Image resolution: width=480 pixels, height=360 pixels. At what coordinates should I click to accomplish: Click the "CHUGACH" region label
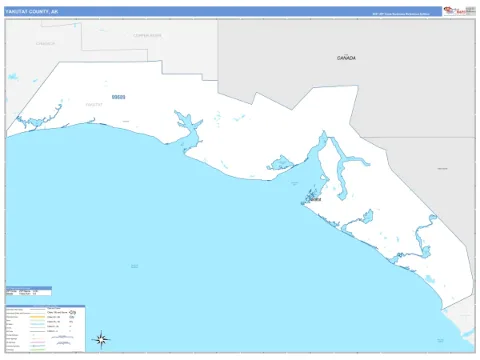point(45,44)
